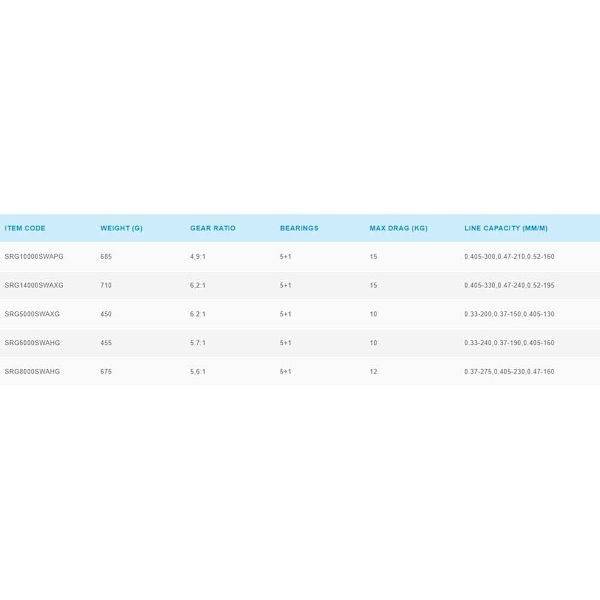Click the LINE CAPACITY (MM/M) column header
Screen dimensions: 600x600
coord(506,228)
